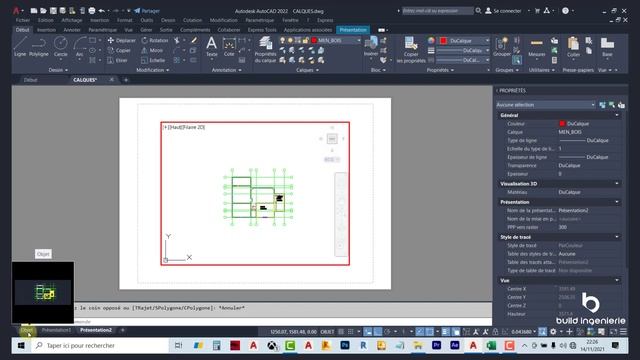
Task: Close the CALQUES drawing tab
Action: point(111,80)
